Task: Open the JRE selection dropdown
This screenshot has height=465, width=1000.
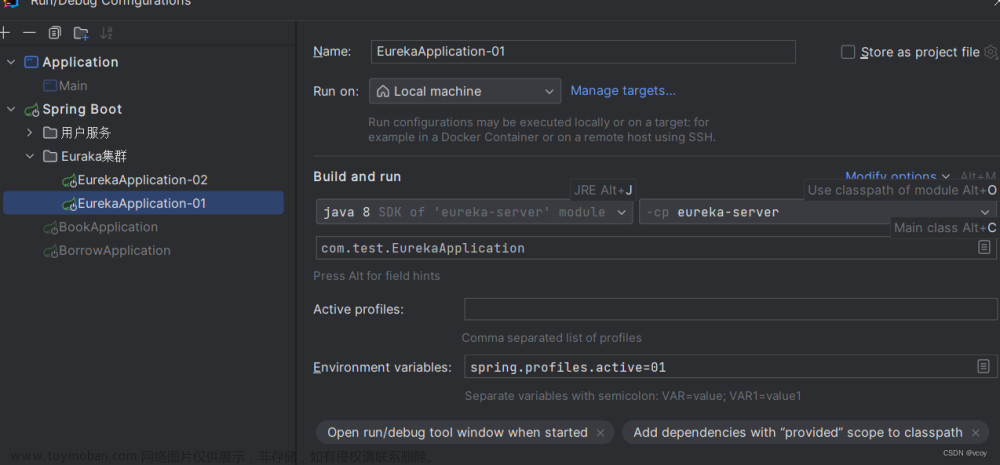Action: tap(474, 212)
